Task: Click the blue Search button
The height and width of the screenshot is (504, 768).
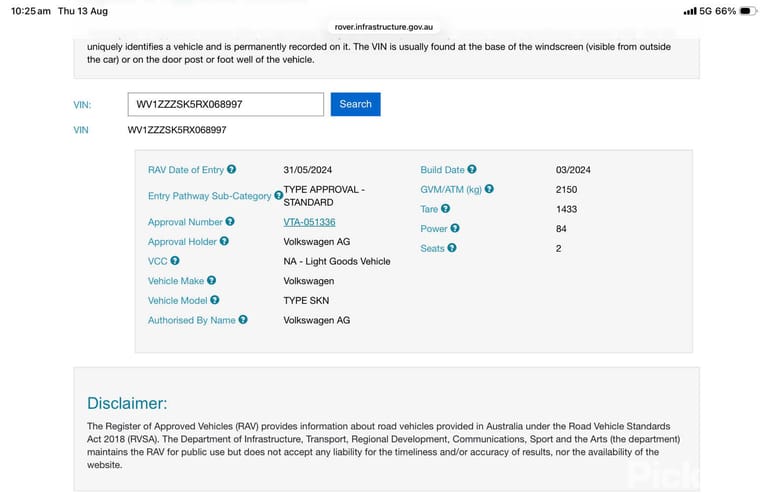Action: 356,104
